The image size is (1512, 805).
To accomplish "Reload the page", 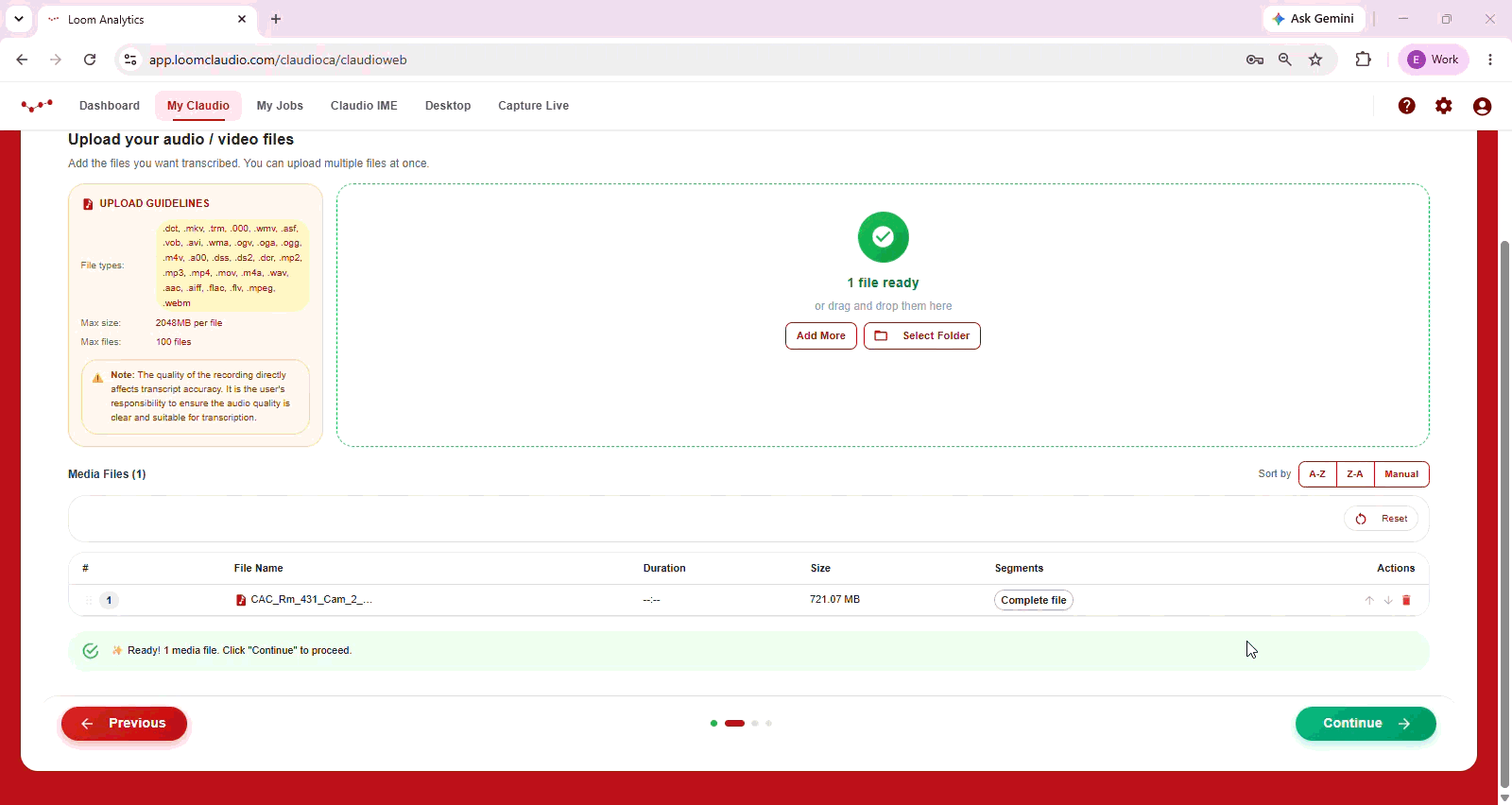I will (x=90, y=60).
